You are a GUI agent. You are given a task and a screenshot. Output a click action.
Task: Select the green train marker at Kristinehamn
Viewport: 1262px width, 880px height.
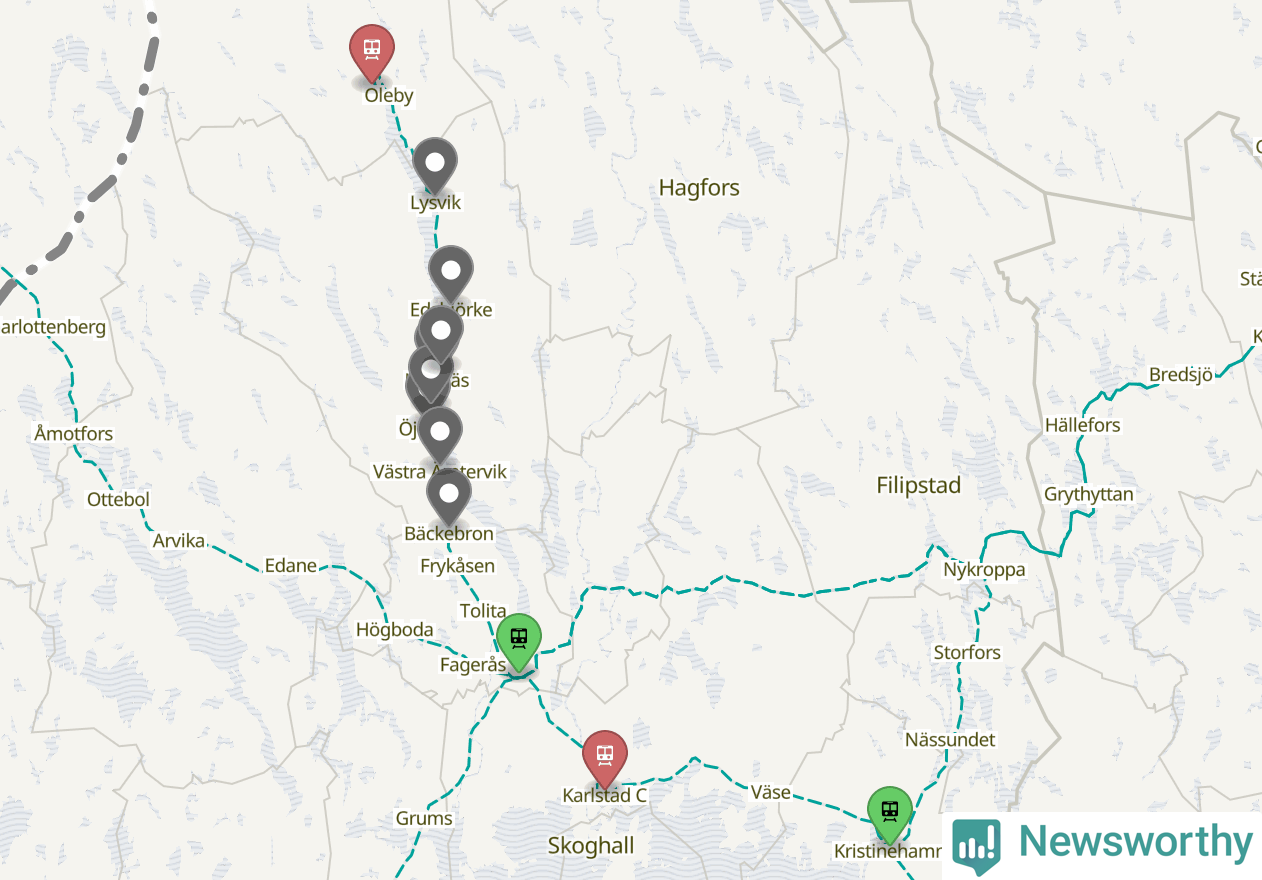click(889, 814)
